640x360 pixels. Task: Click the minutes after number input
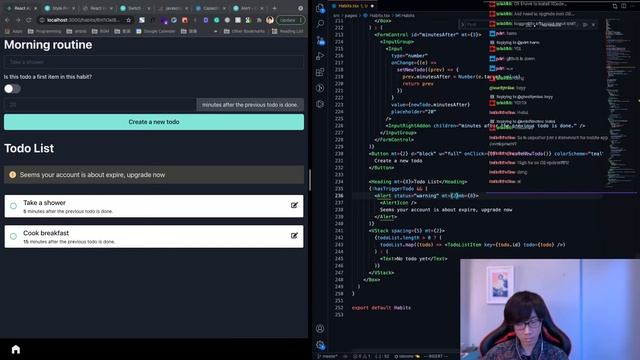coord(100,105)
